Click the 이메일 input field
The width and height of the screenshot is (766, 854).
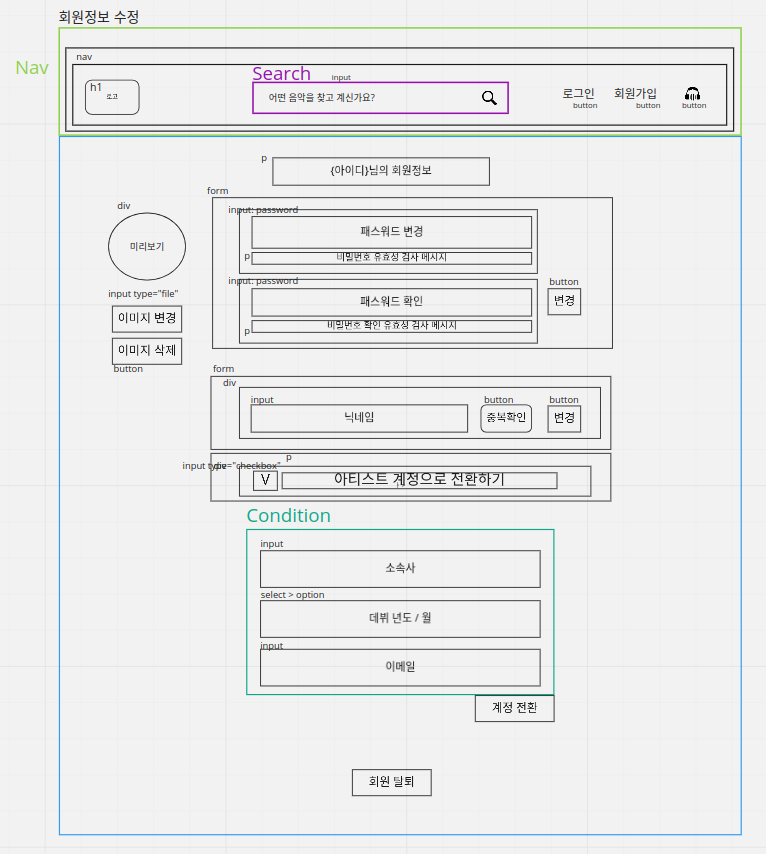[x=400, y=667]
